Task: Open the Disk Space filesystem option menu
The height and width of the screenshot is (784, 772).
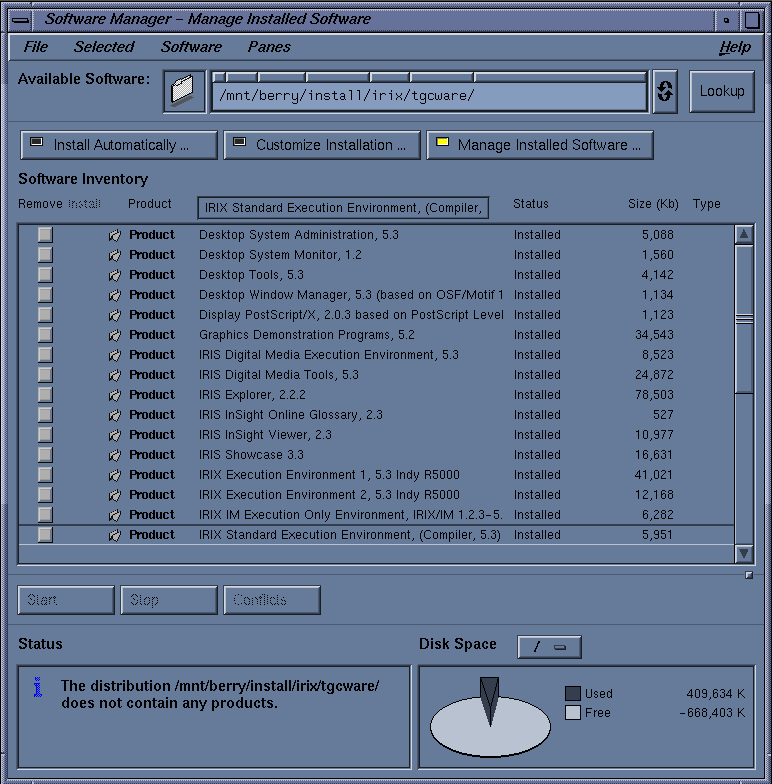Action: click(549, 647)
